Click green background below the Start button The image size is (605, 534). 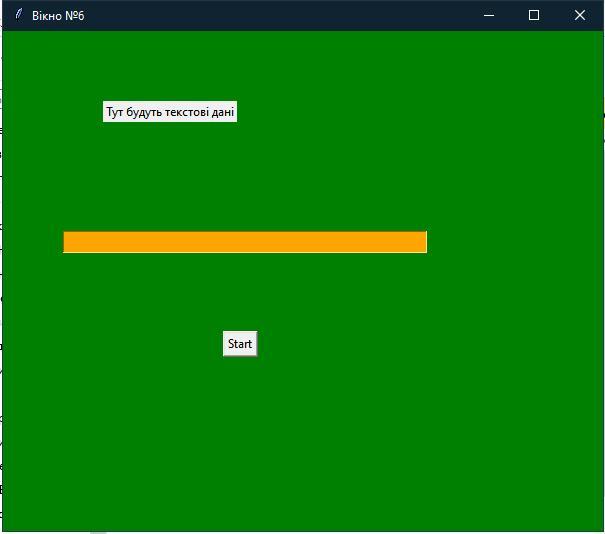(x=240, y=430)
